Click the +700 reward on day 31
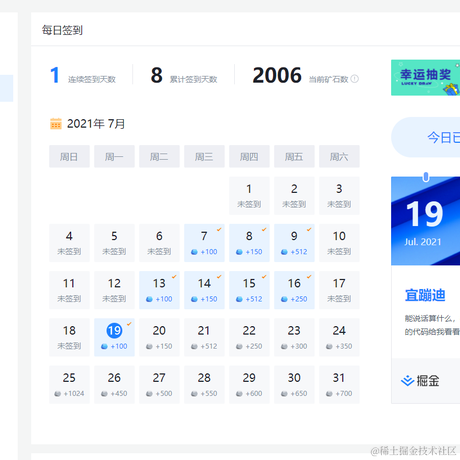 pos(344,394)
